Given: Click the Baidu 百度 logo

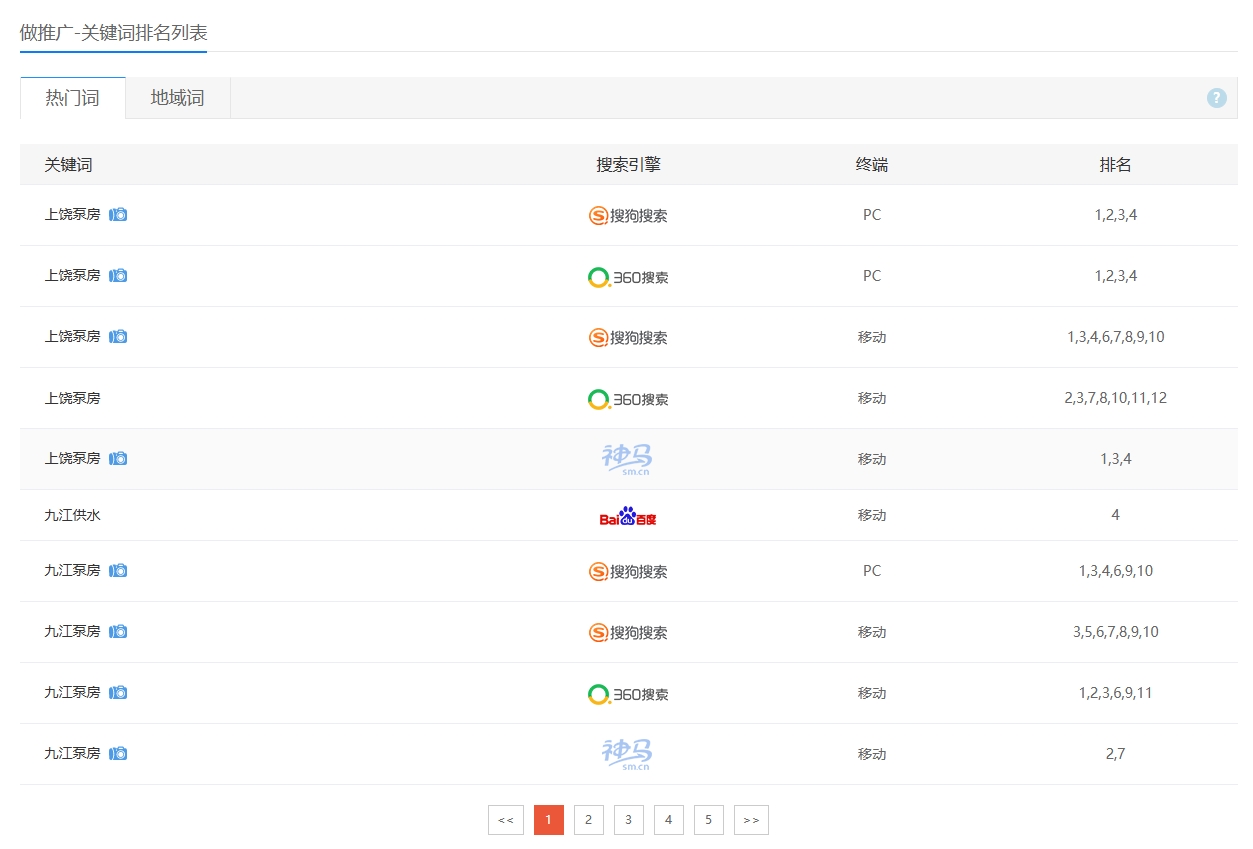Looking at the screenshot, I should [628, 516].
